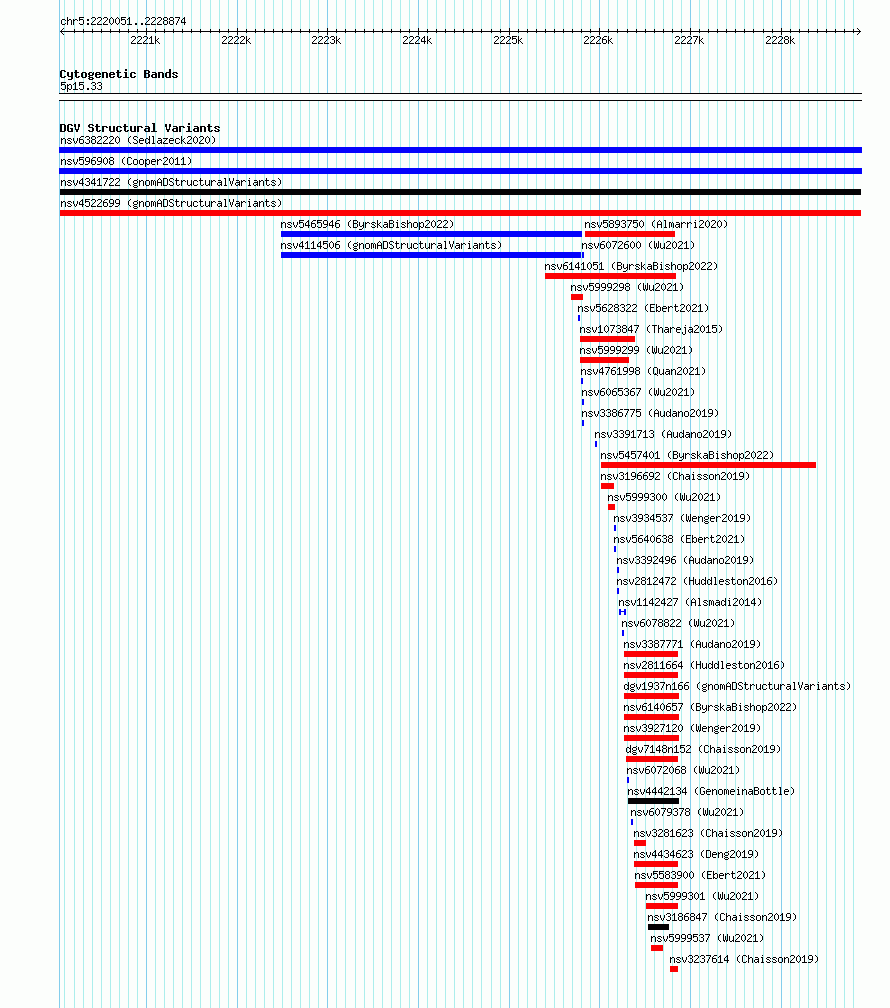Open nsv5999298 (Wu2021) variant

tap(627, 287)
